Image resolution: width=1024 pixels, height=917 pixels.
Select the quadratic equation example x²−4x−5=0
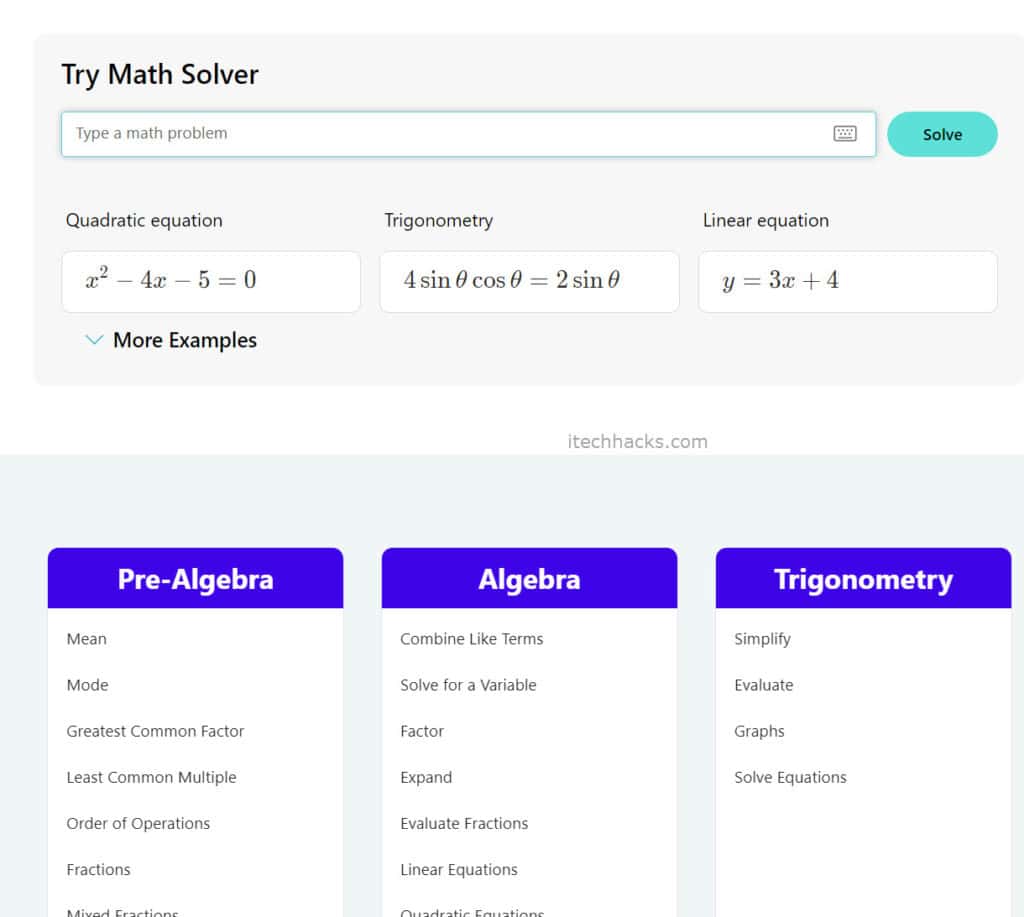click(210, 281)
